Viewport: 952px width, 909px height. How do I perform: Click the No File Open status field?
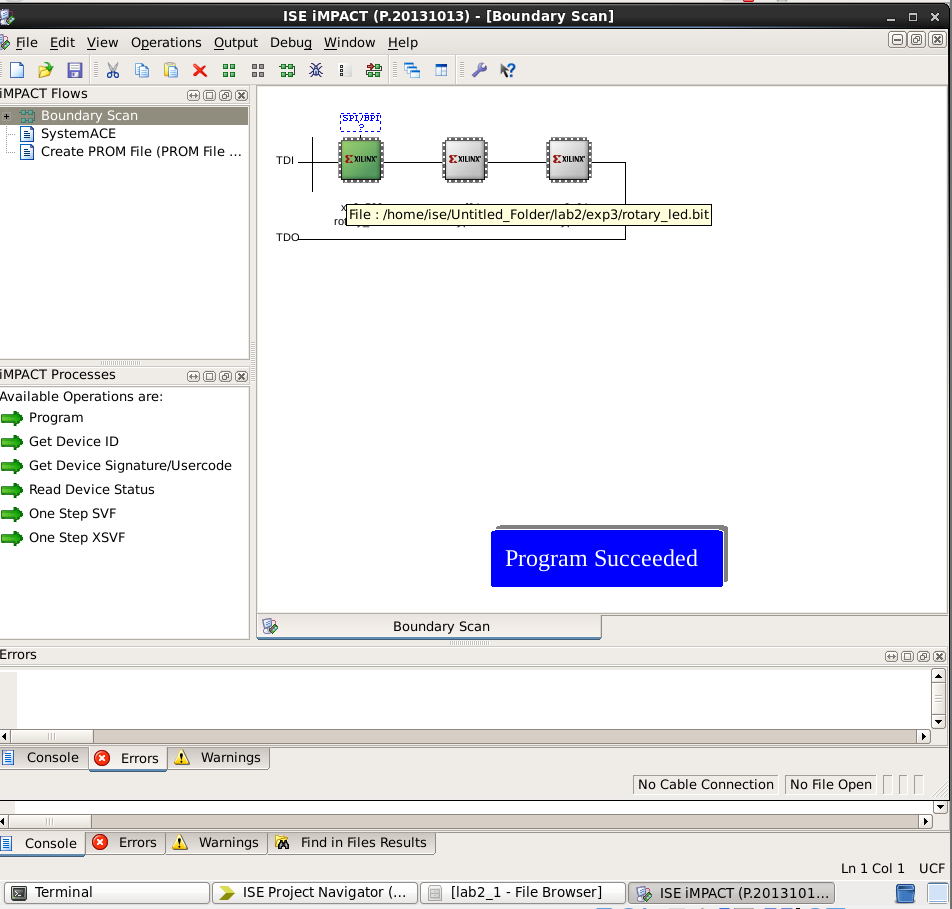831,785
